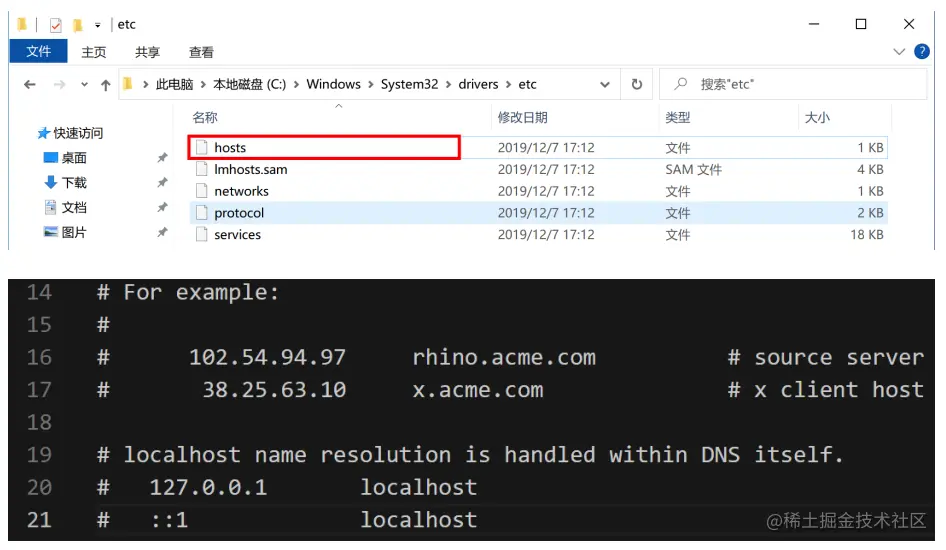The image size is (946, 550).
Task: Click the New Folder quick access icon
Action: (x=77, y=25)
